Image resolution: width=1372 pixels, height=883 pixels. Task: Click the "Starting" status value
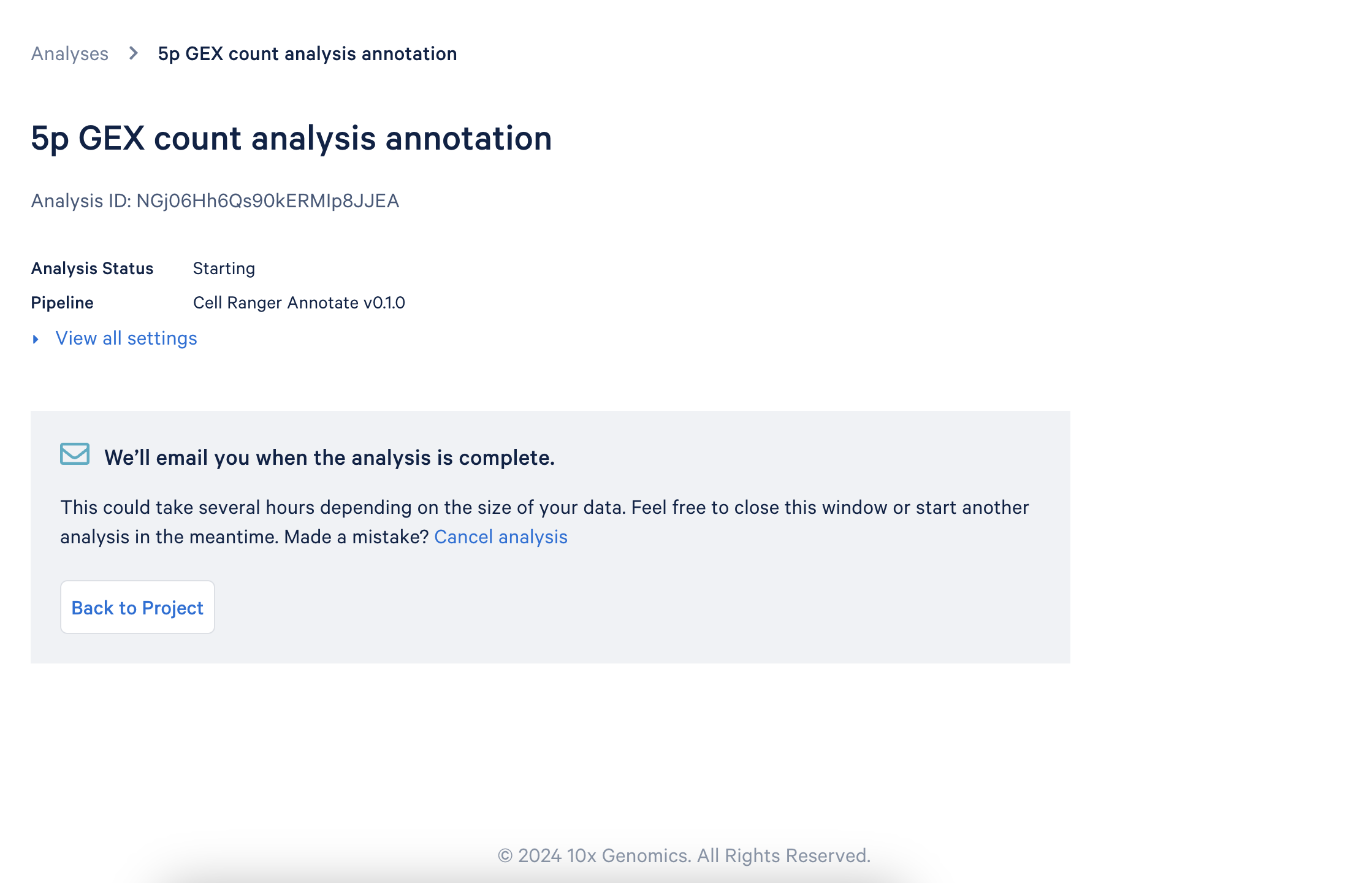[224, 269]
